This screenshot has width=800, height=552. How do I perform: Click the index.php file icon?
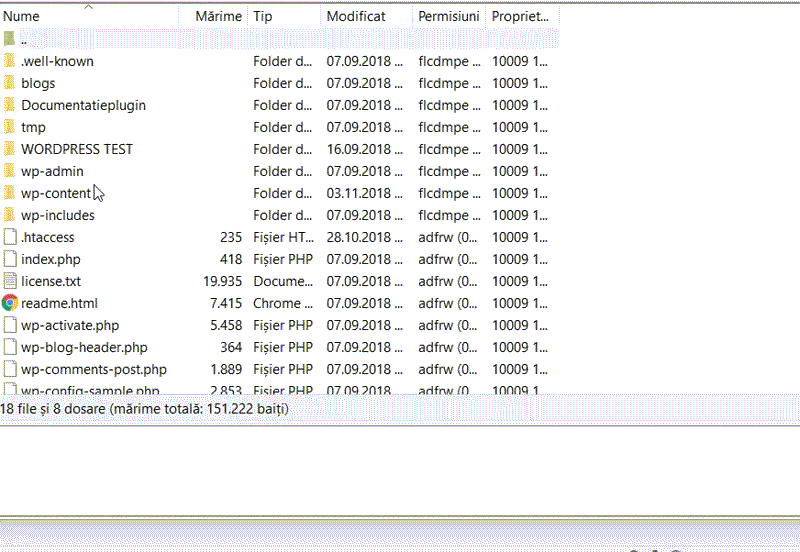(x=10, y=259)
